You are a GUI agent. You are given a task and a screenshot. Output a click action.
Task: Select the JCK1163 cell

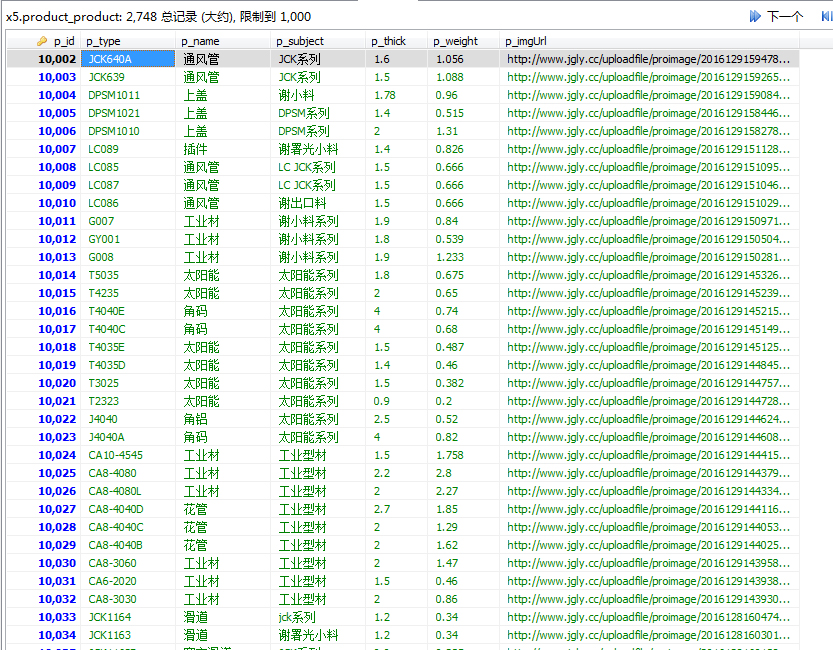click(128, 635)
